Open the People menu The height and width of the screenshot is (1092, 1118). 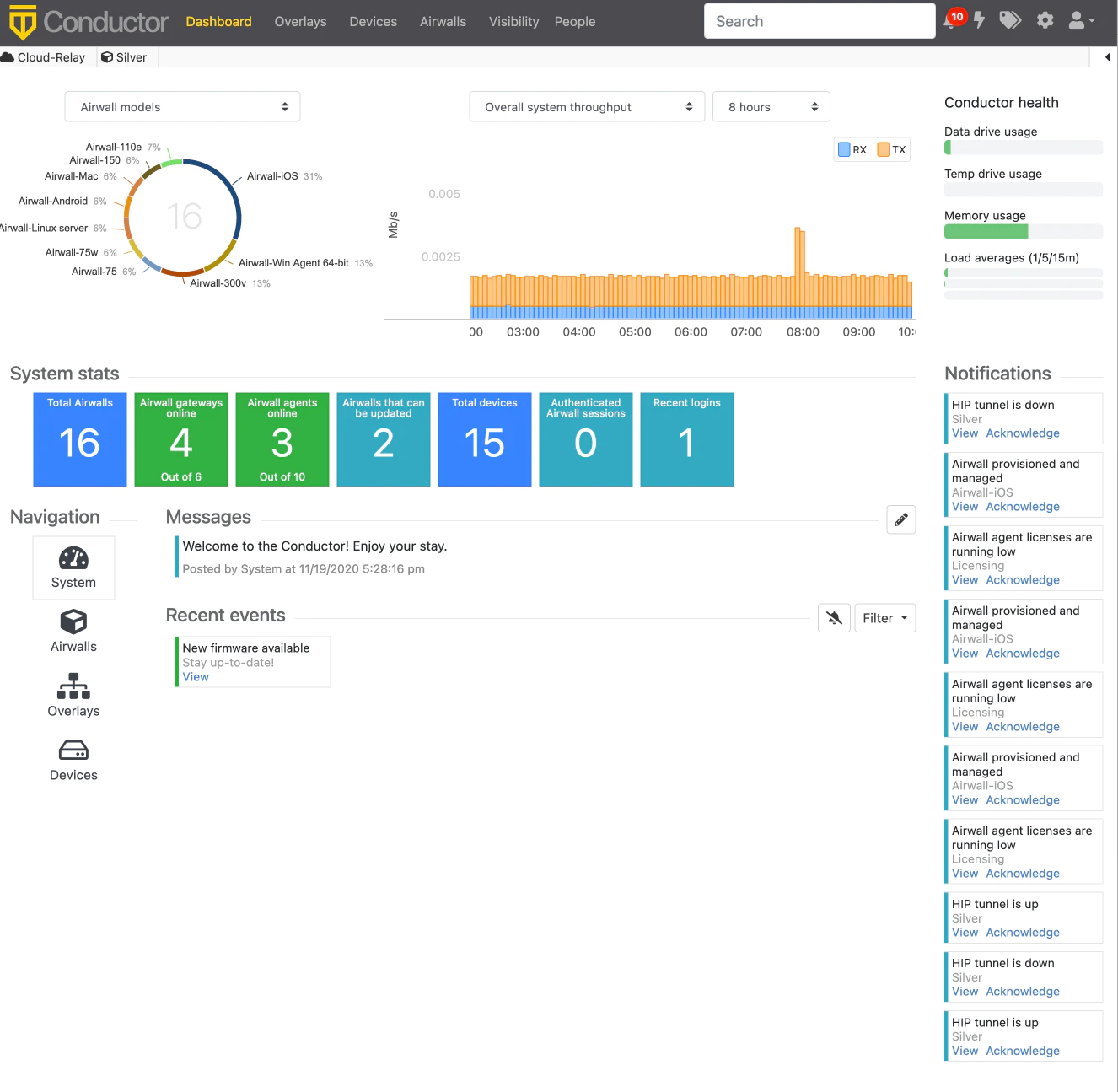[x=575, y=22]
